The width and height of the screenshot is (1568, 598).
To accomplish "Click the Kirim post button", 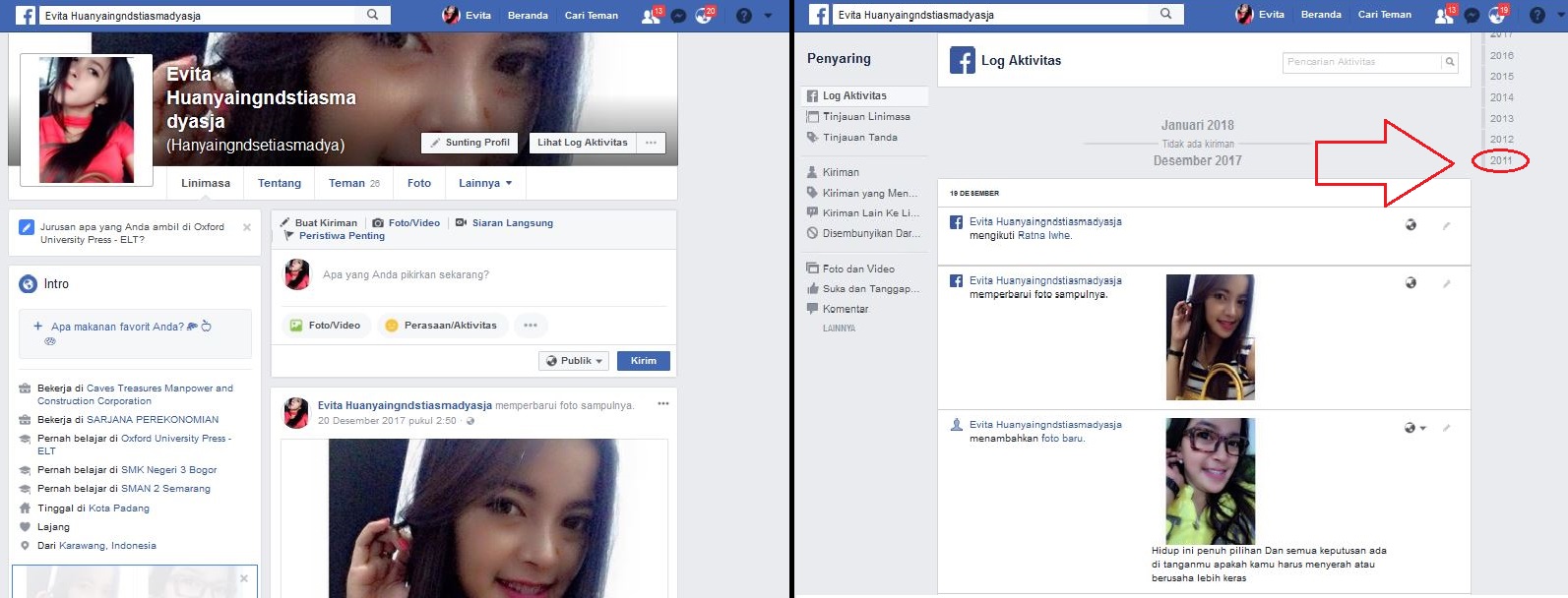I will [644, 361].
